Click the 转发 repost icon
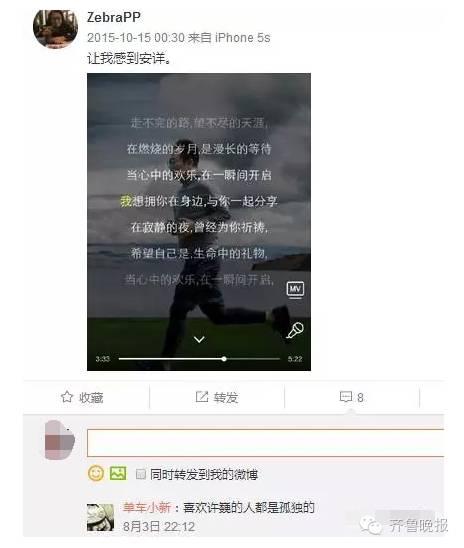This screenshot has height=548, width=464. pyautogui.click(x=202, y=397)
